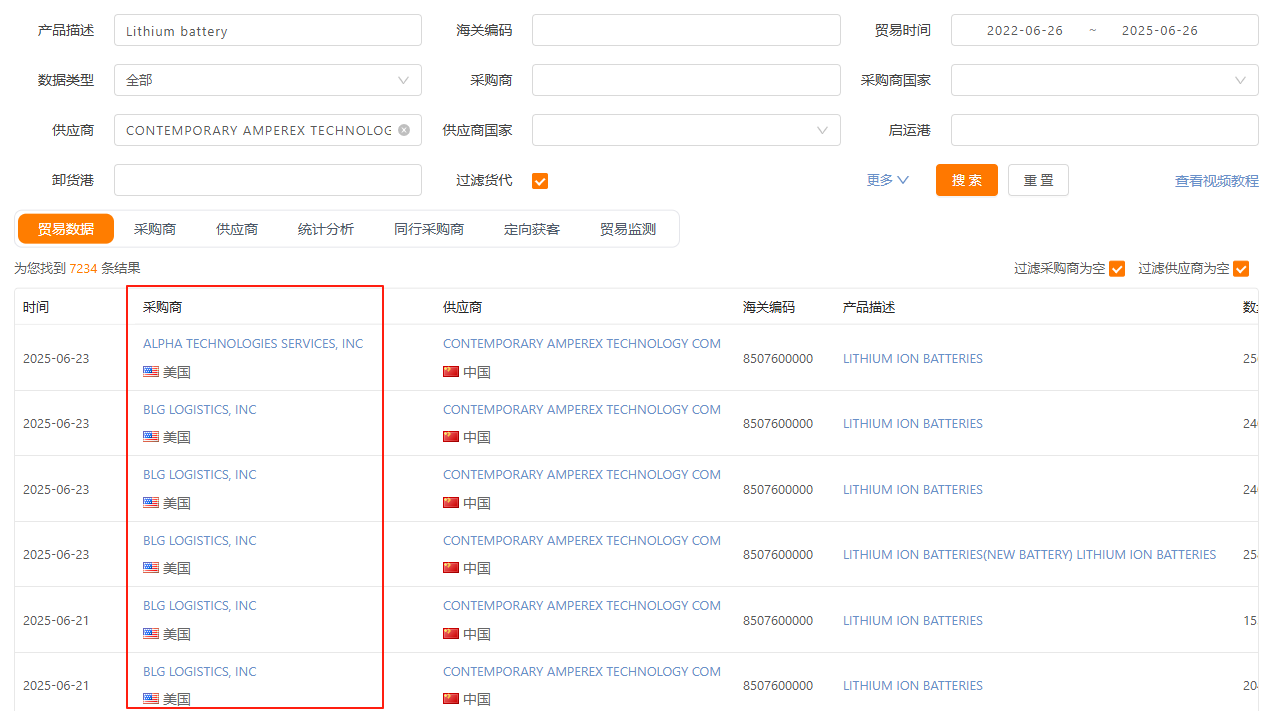Click the 重置 button

pos(1038,180)
